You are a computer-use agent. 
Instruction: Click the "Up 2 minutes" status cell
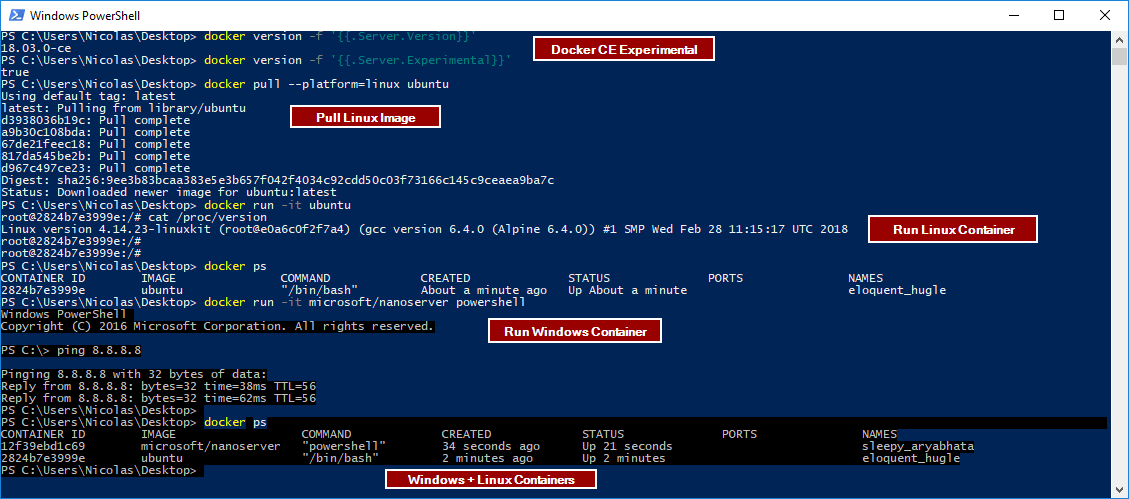pyautogui.click(x=624, y=459)
